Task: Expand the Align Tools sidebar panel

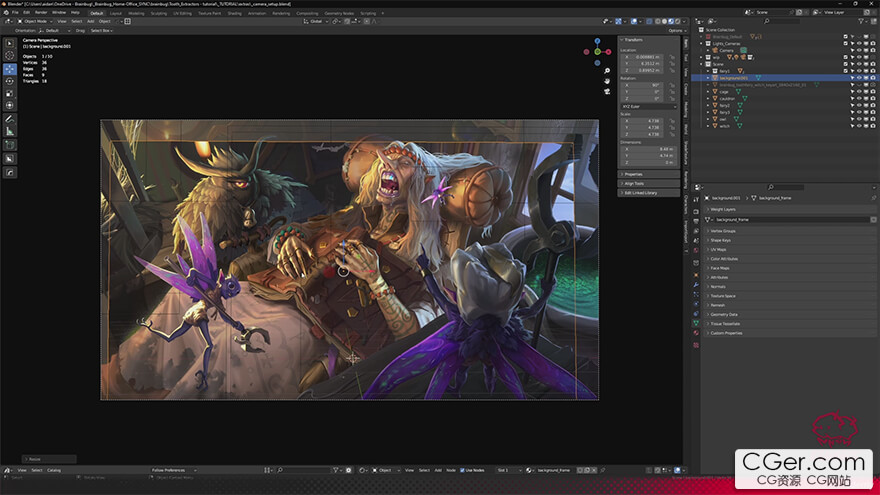Action: [649, 184]
